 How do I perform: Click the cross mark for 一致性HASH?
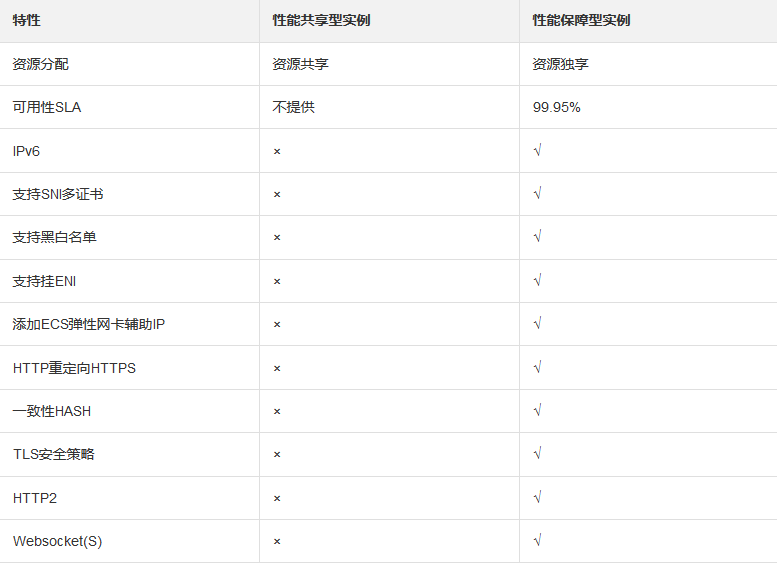[x=277, y=411]
